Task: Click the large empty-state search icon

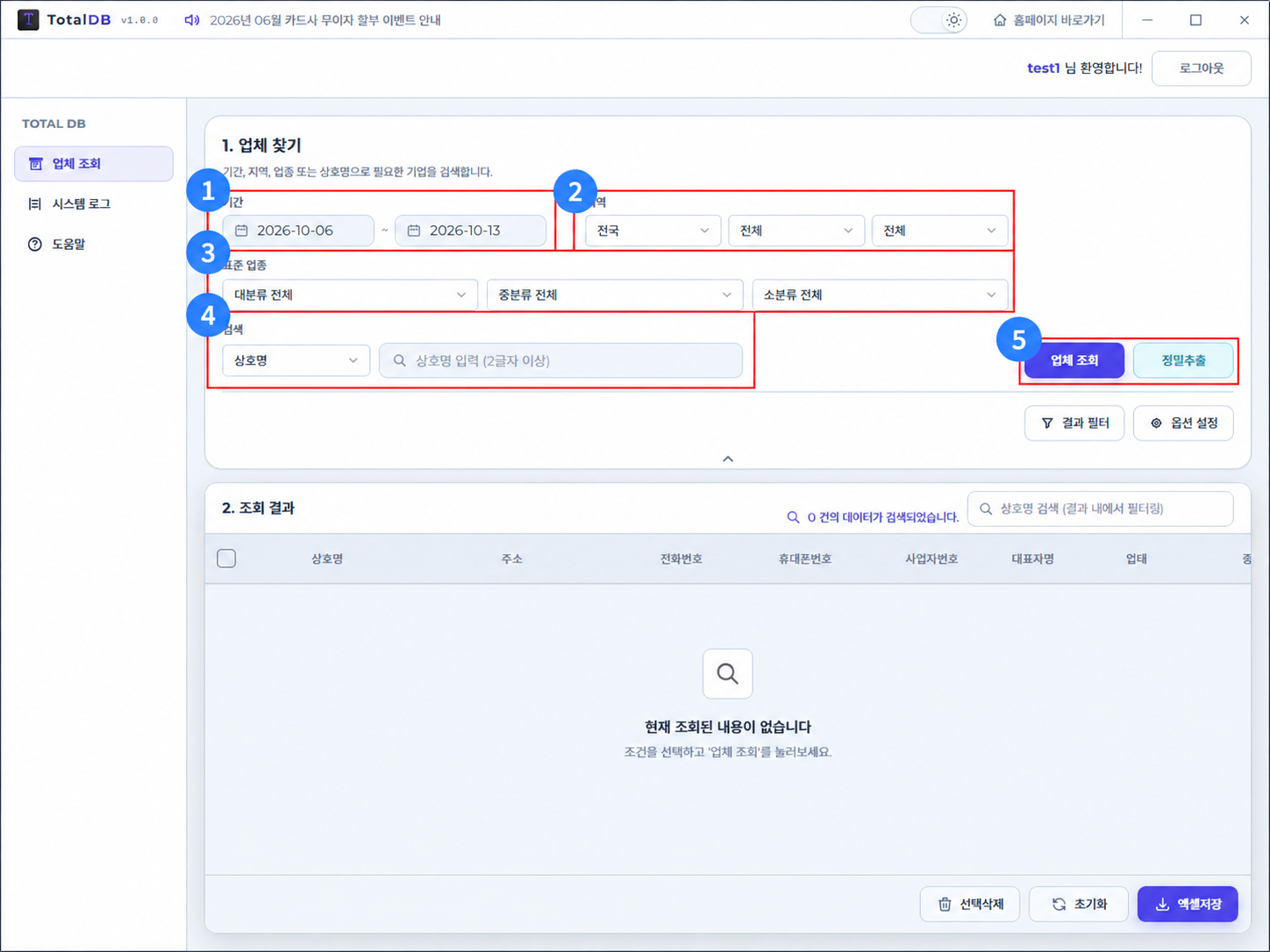Action: [x=728, y=674]
